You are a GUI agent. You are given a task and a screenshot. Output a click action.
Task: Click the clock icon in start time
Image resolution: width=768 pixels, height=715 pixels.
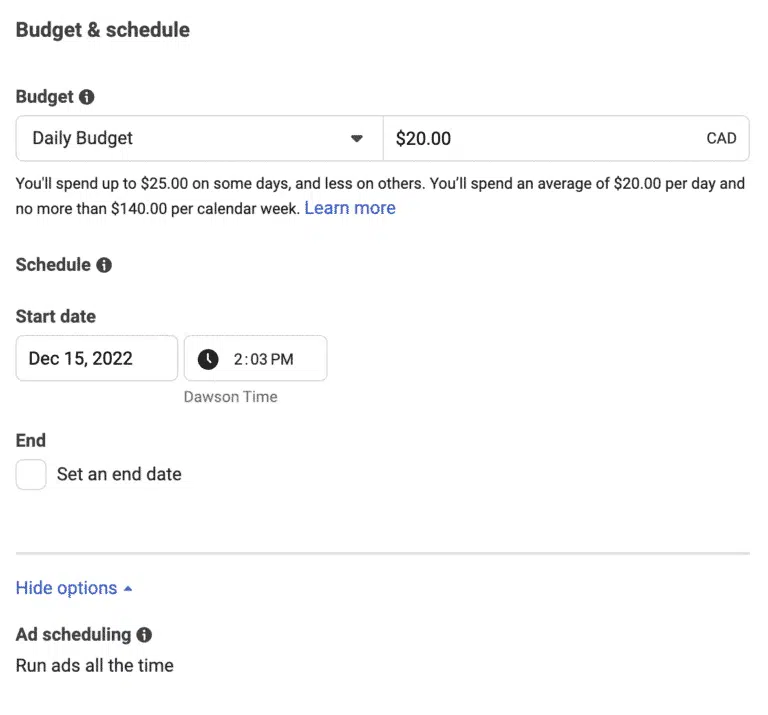[x=208, y=358]
